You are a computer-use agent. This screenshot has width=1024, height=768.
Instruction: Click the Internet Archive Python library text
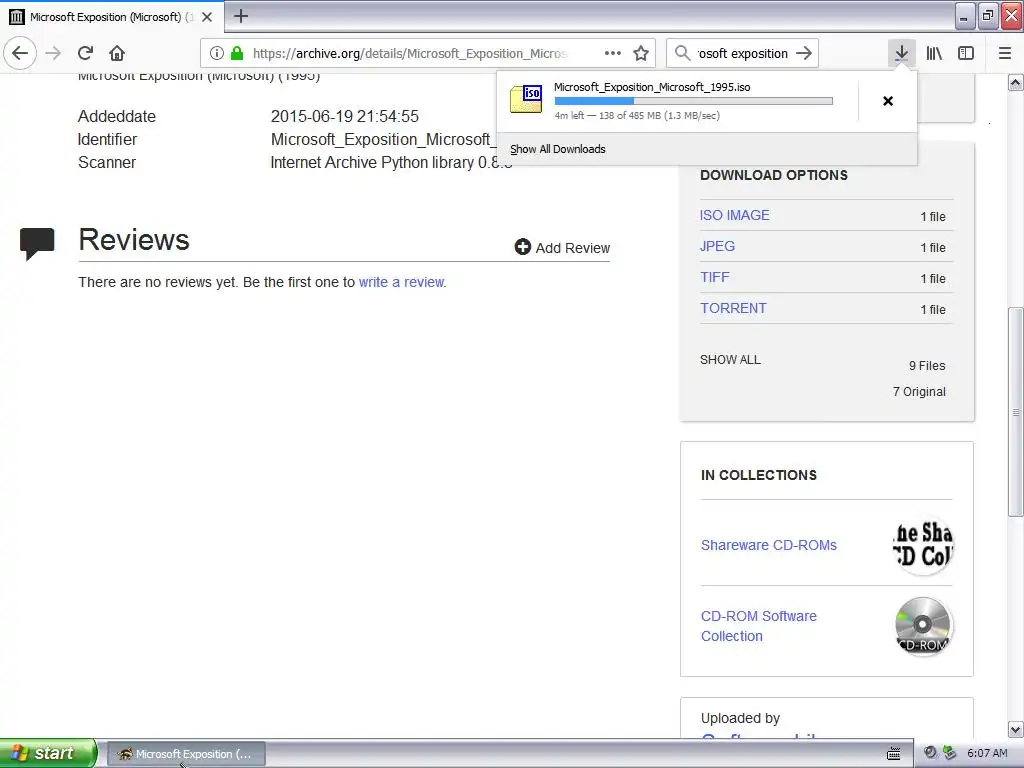click(x=391, y=163)
